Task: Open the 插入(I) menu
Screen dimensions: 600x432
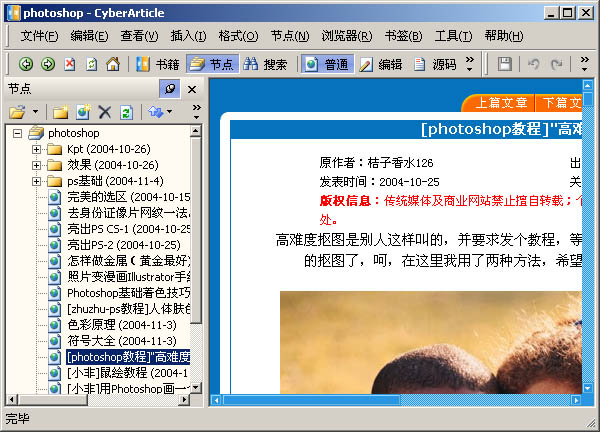Action: click(188, 36)
